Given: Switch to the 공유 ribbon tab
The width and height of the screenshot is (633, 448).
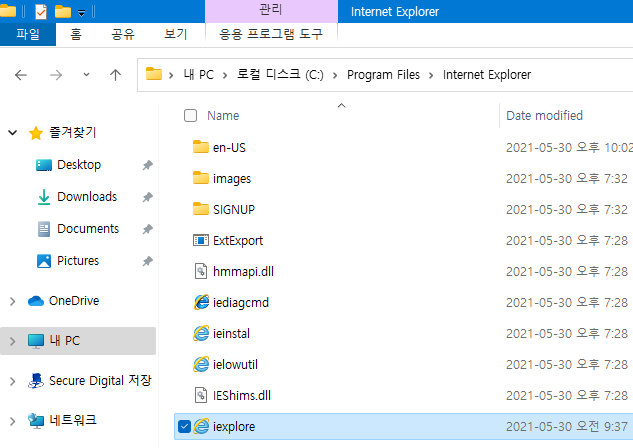Looking at the screenshot, I should [x=123, y=34].
